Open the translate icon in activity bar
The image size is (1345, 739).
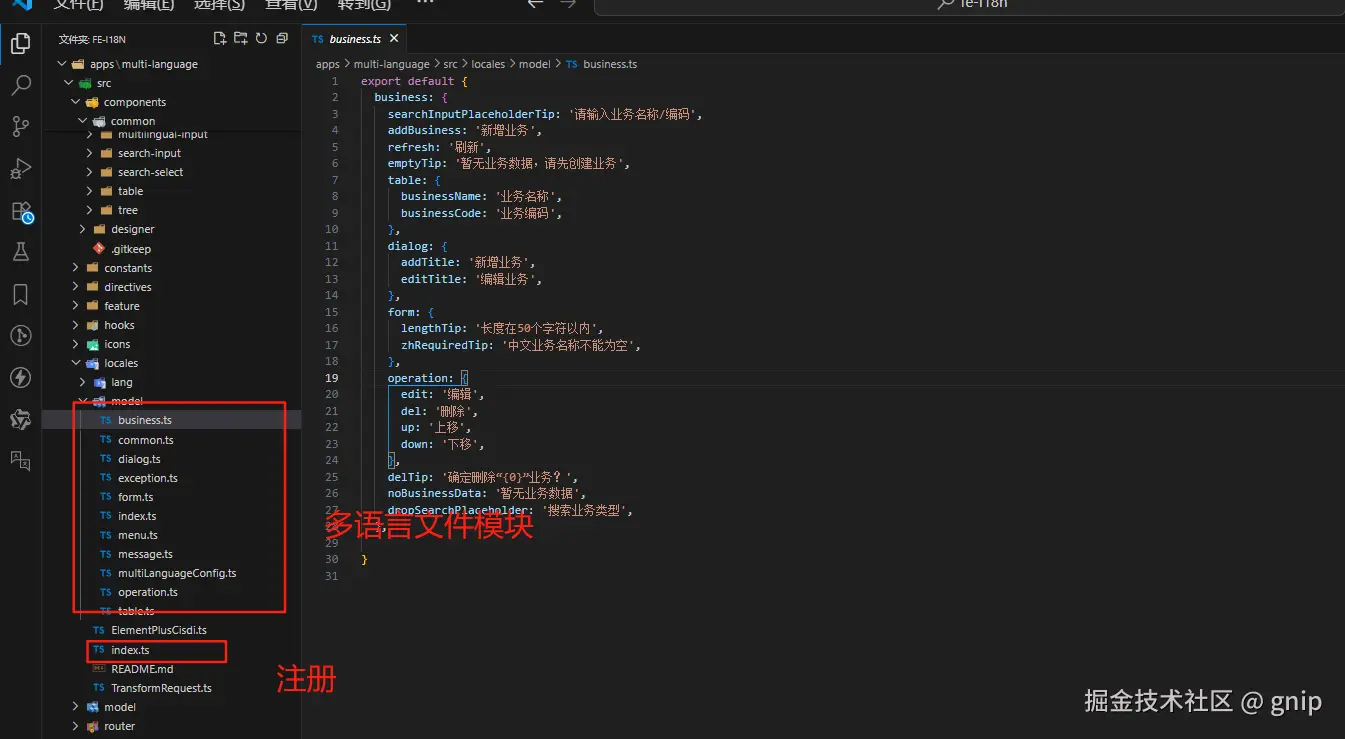point(20,460)
